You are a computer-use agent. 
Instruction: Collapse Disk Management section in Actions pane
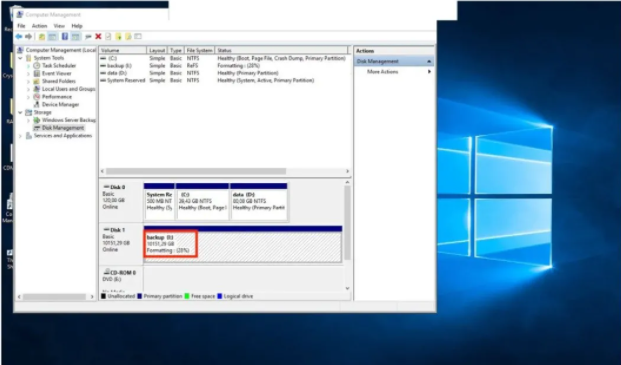tap(429, 61)
